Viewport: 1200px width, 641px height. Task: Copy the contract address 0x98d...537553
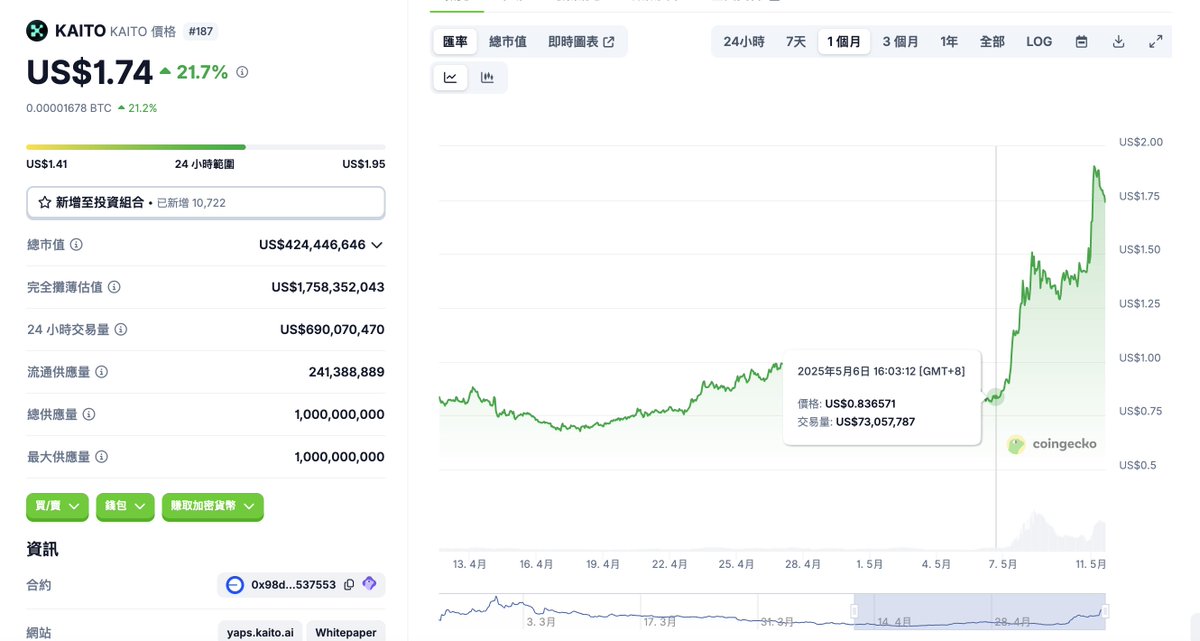(349, 585)
